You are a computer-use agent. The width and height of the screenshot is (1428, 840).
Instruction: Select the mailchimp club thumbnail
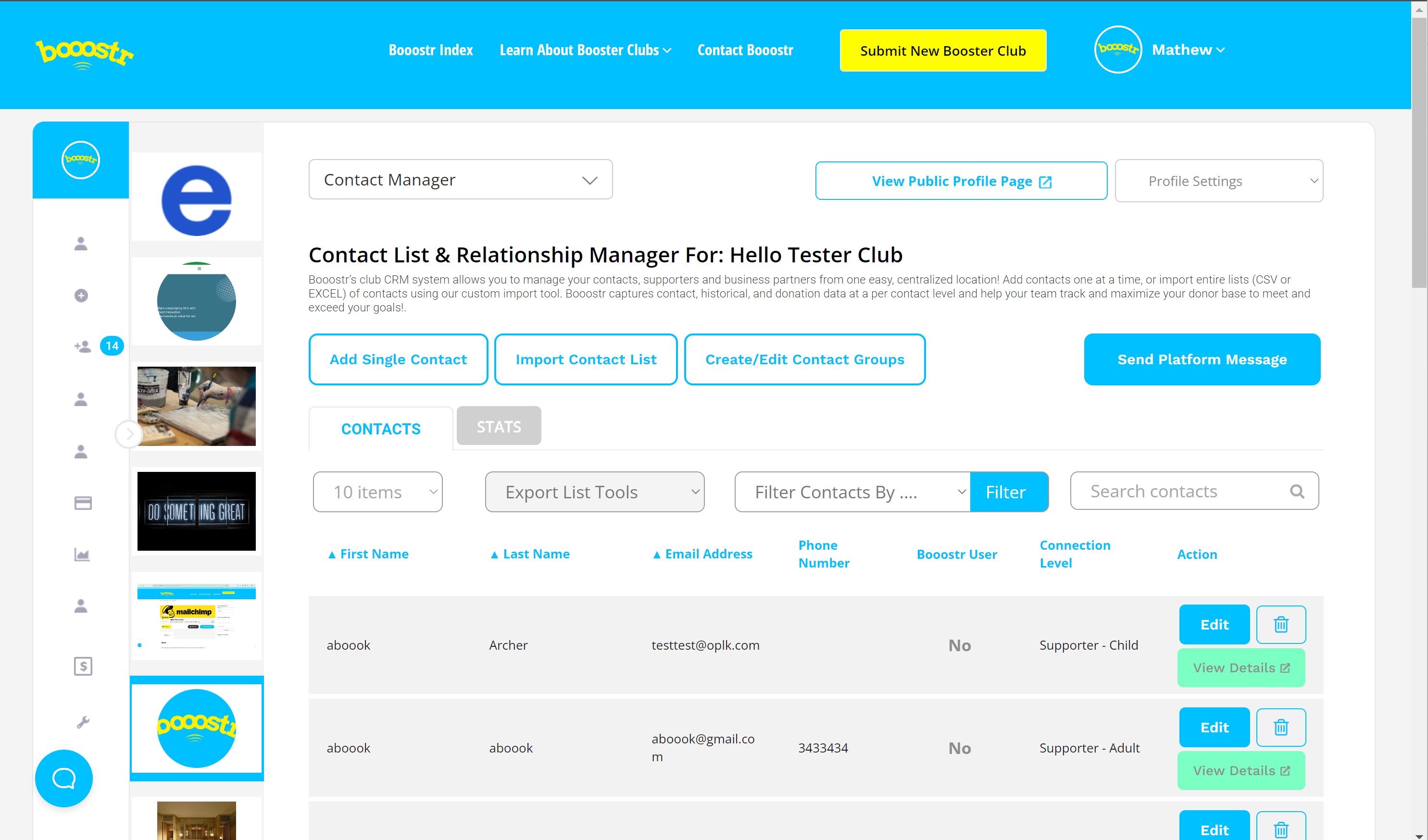196,616
